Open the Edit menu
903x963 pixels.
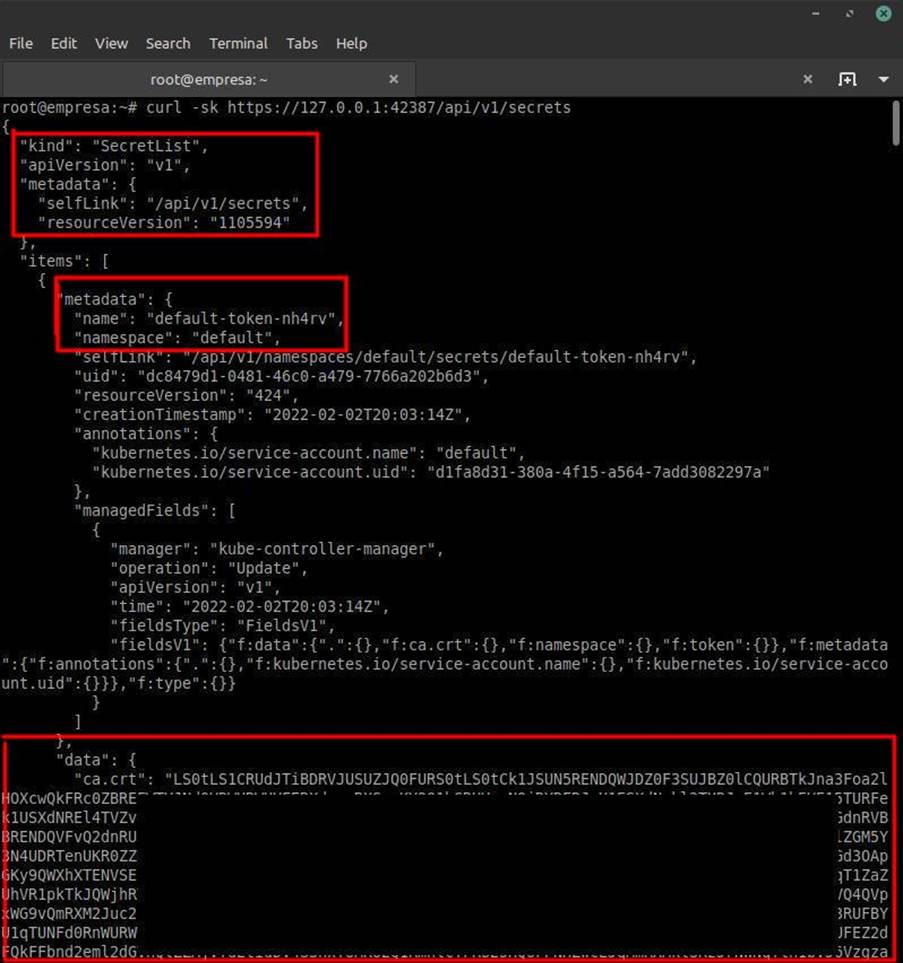(x=64, y=43)
